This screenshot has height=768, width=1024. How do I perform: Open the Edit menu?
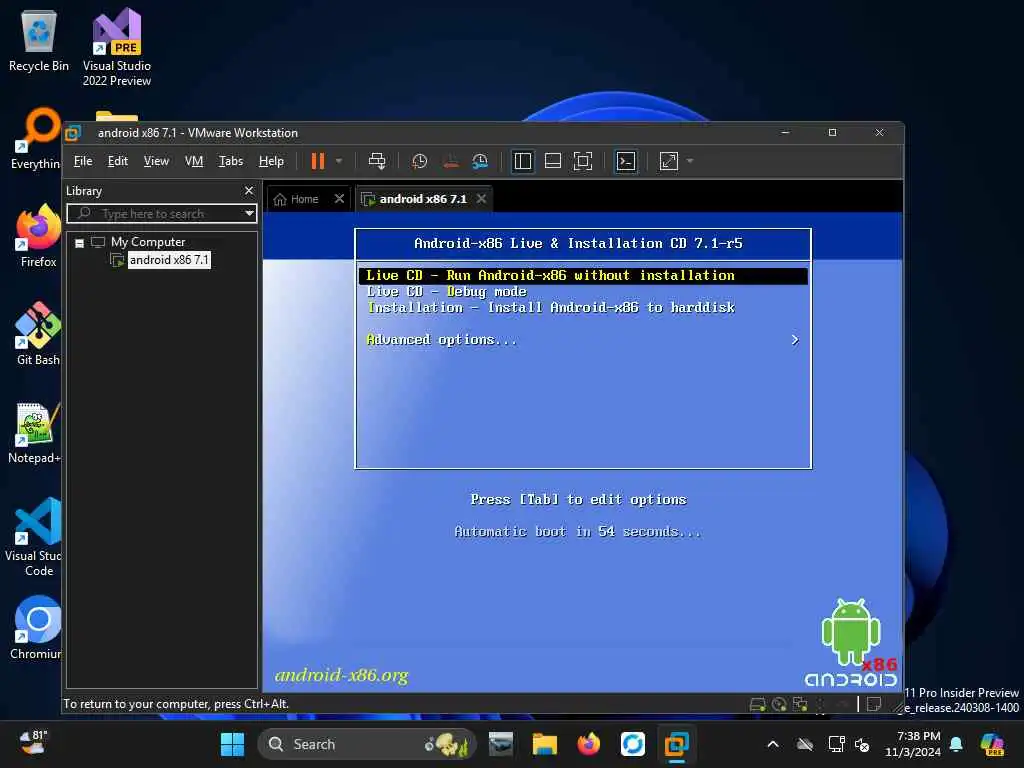pos(118,161)
